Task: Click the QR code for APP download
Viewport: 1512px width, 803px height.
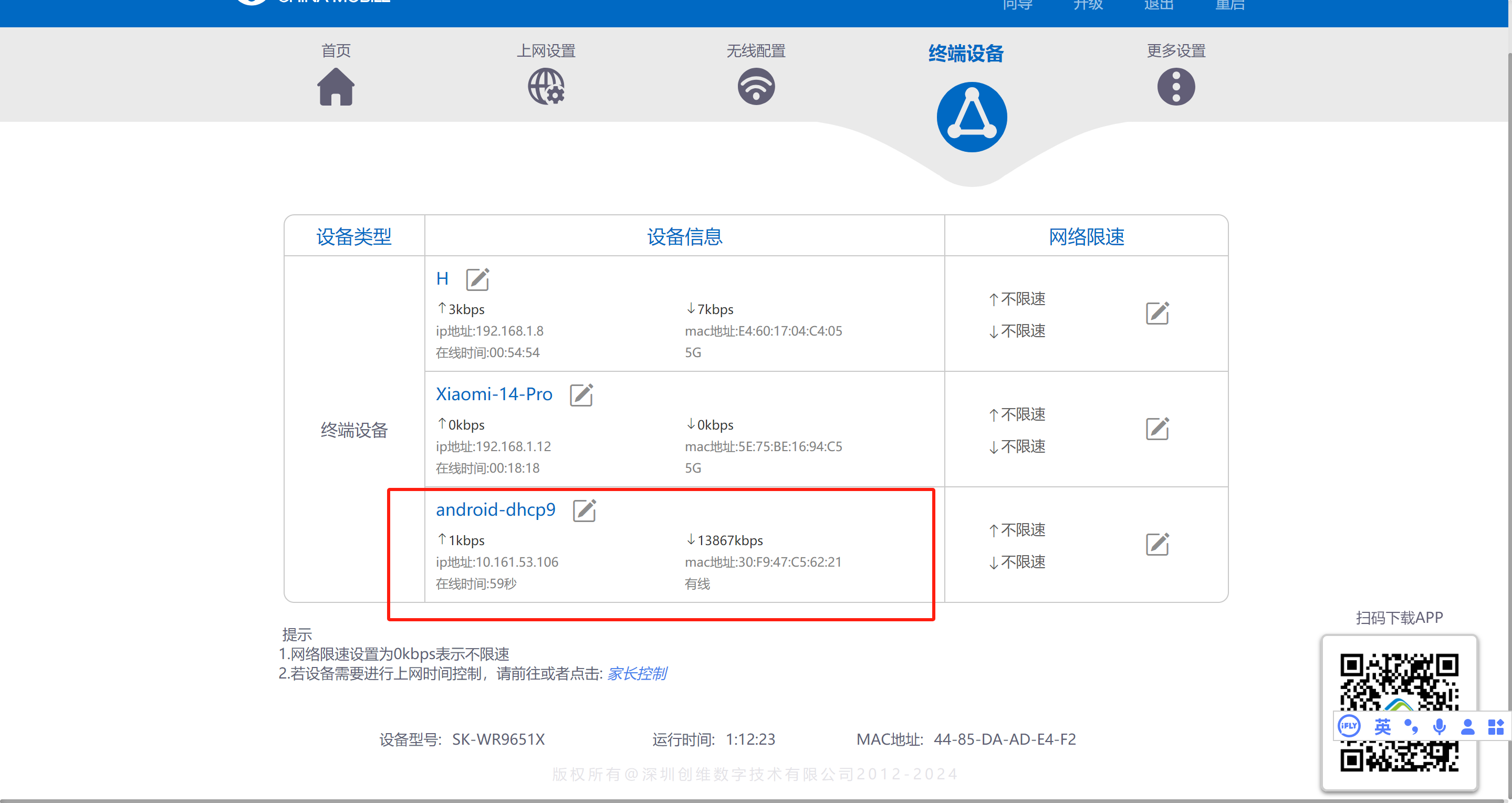Action: [x=1399, y=713]
